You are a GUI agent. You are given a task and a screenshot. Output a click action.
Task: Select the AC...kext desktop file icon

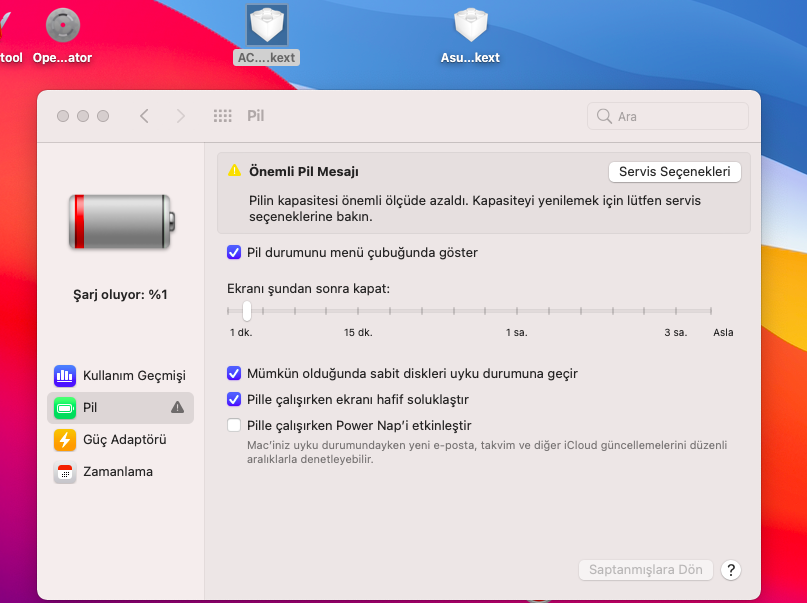click(x=267, y=26)
